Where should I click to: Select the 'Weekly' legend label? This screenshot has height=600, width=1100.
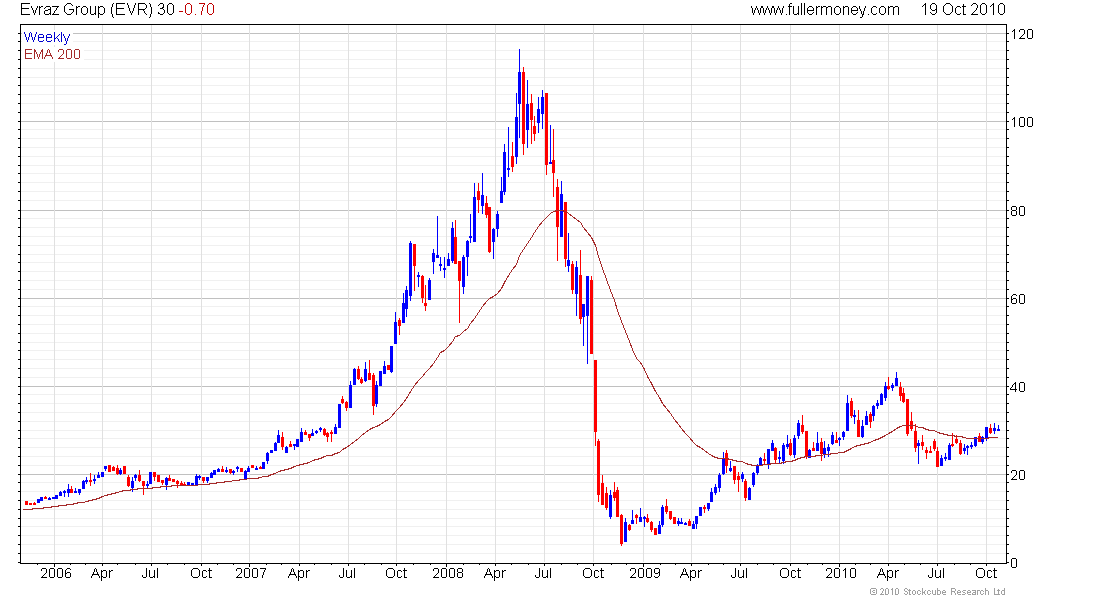point(47,37)
